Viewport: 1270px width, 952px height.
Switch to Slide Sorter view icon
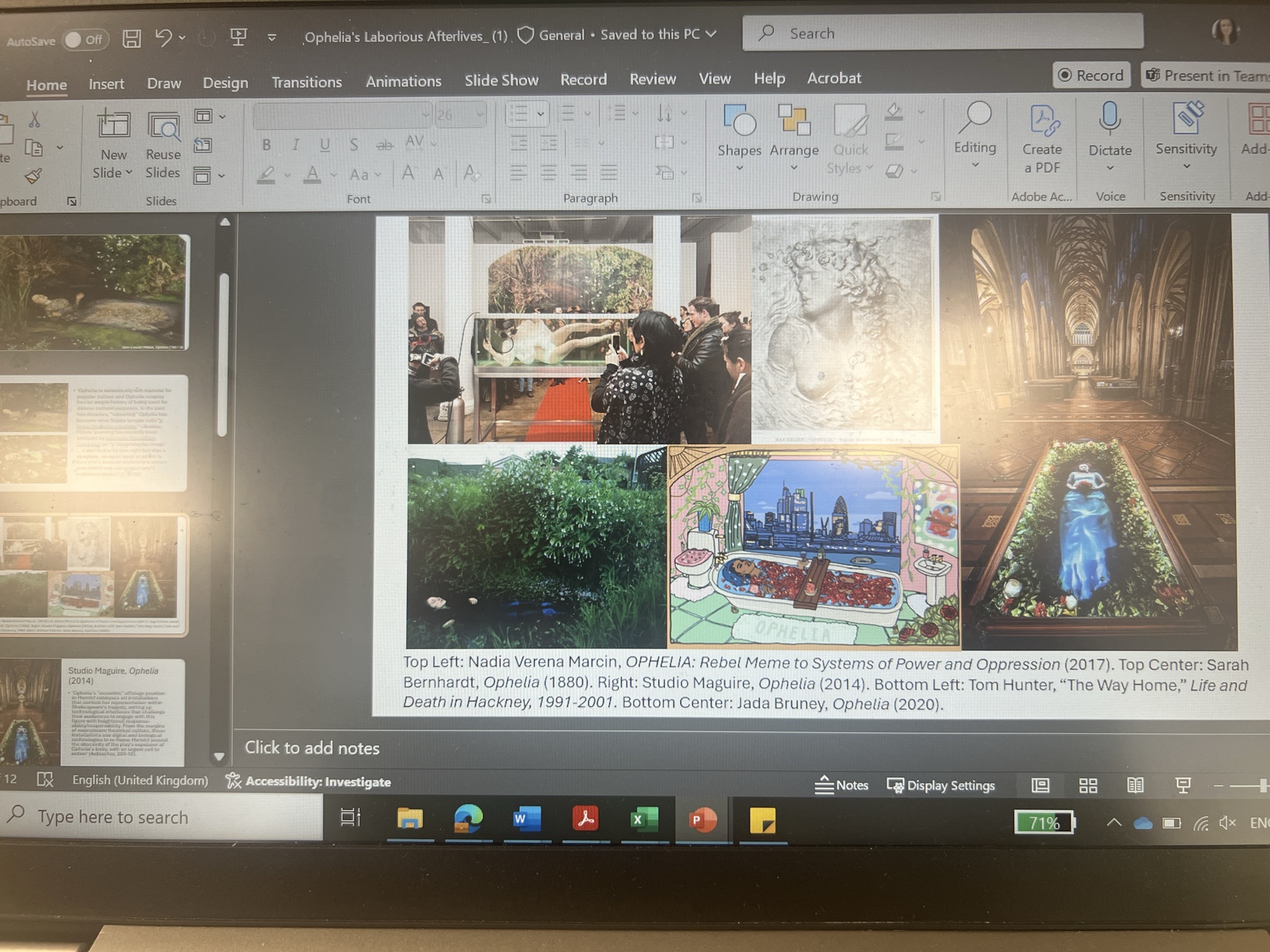(1088, 786)
